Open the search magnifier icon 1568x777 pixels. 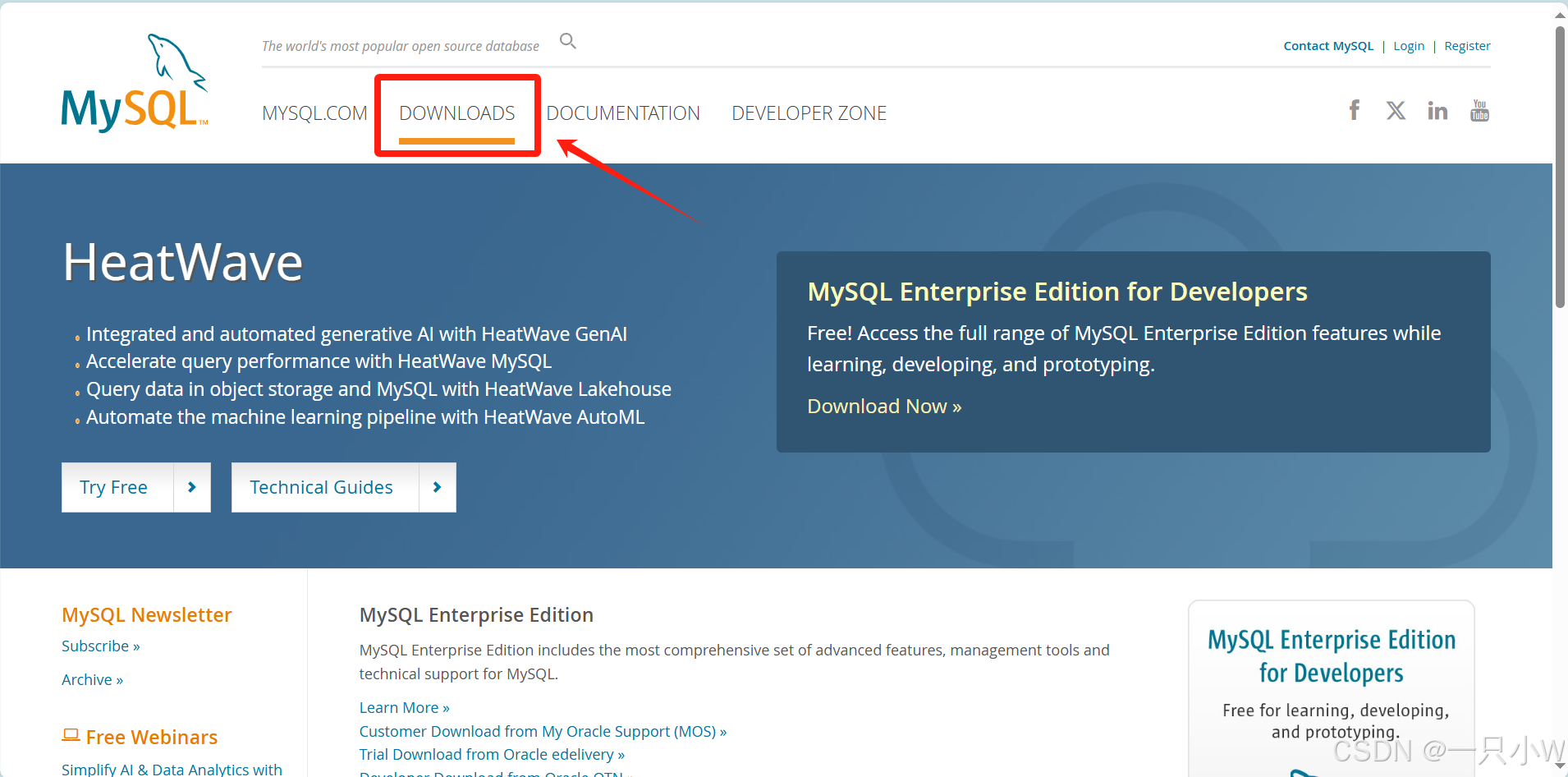coord(568,41)
